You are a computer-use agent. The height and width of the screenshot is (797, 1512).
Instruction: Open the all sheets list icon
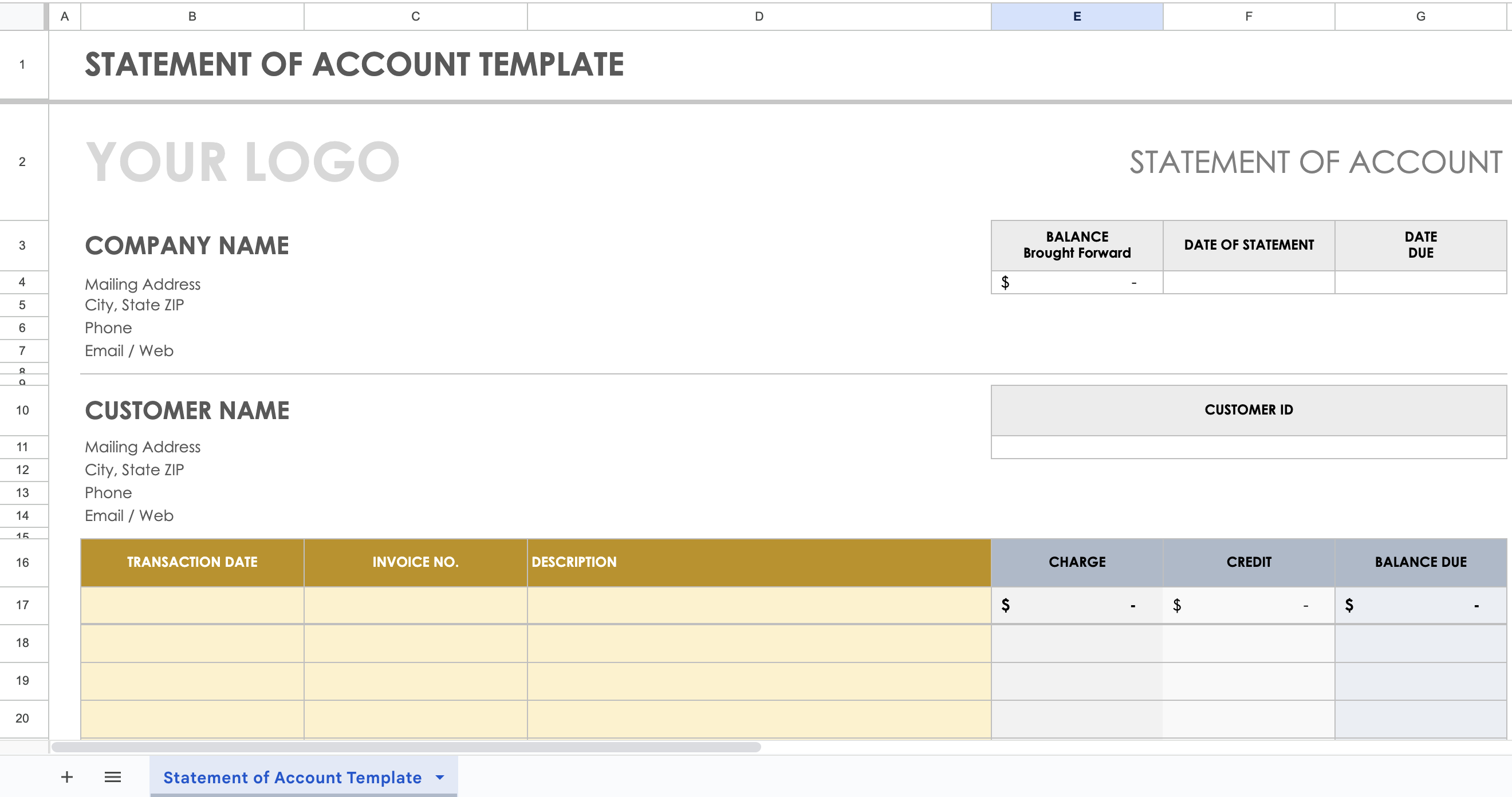(113, 777)
